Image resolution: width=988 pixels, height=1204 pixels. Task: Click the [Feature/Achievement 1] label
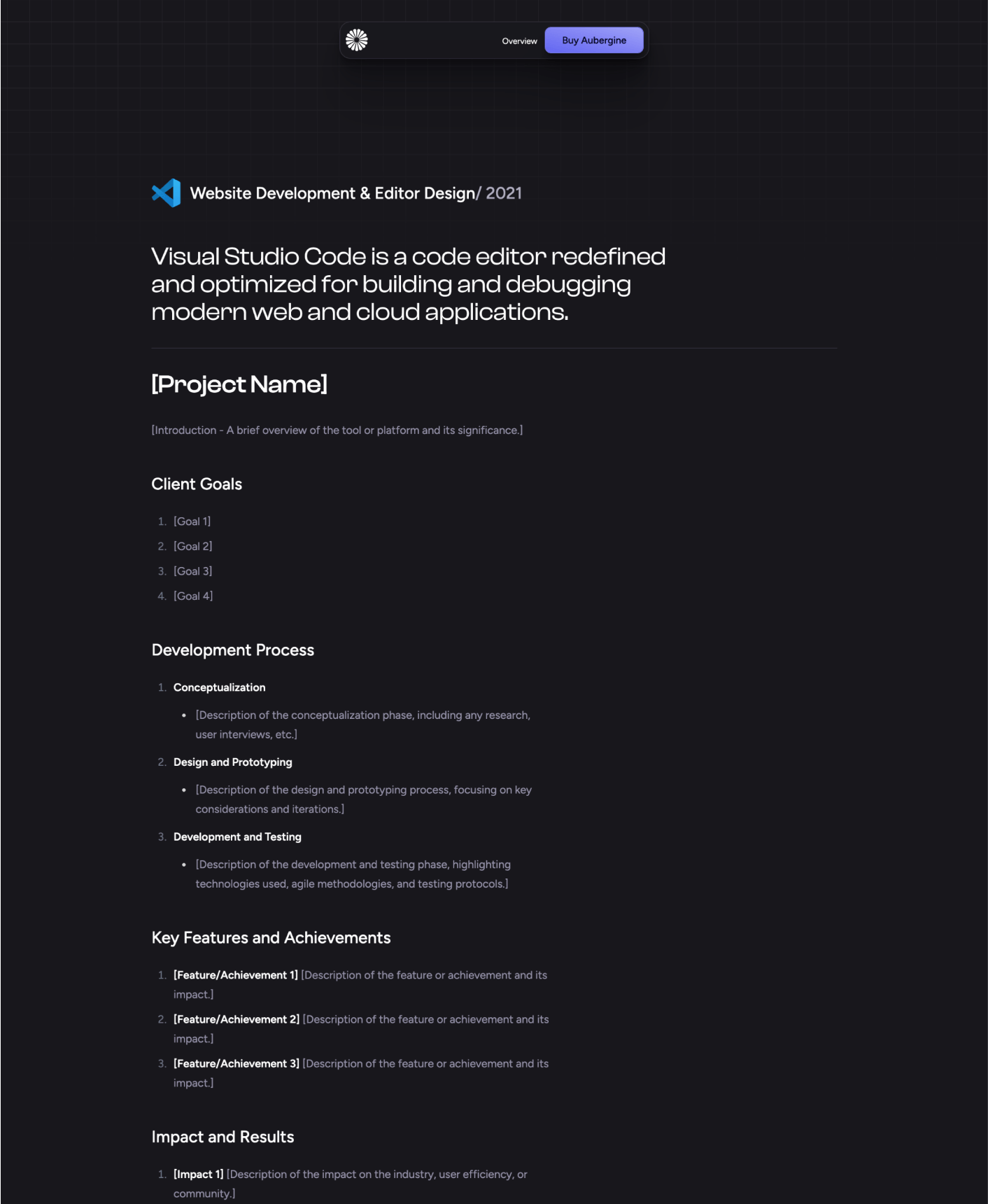[x=235, y=976]
